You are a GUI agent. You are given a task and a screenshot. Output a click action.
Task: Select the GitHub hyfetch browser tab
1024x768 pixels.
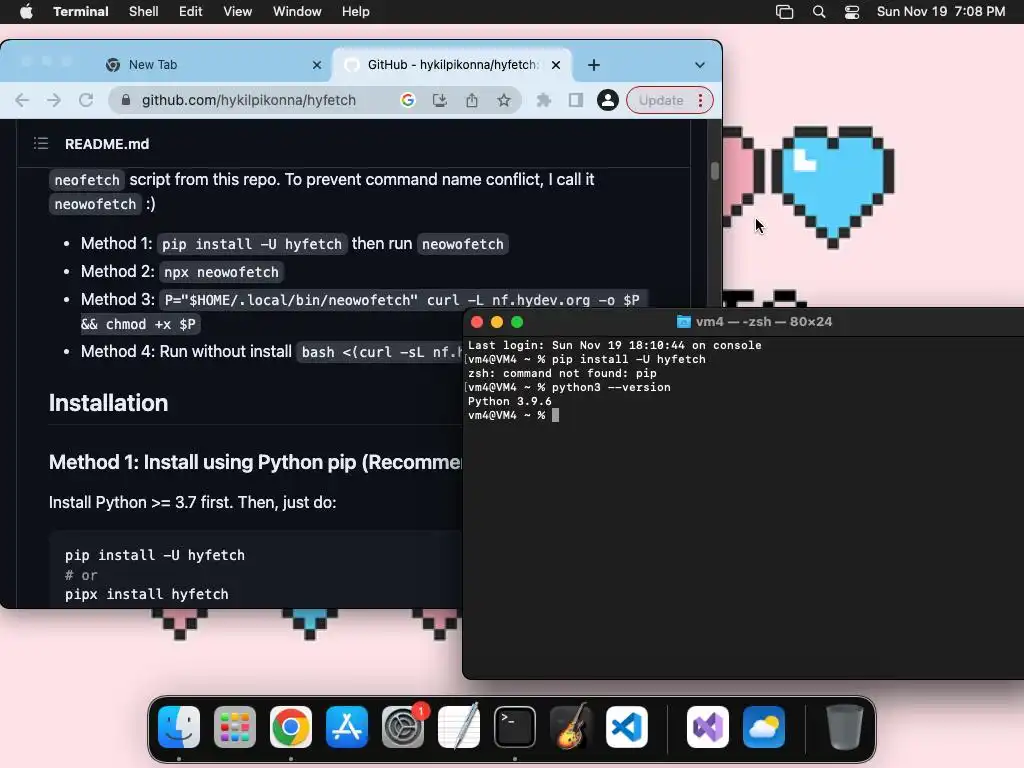pos(452,65)
